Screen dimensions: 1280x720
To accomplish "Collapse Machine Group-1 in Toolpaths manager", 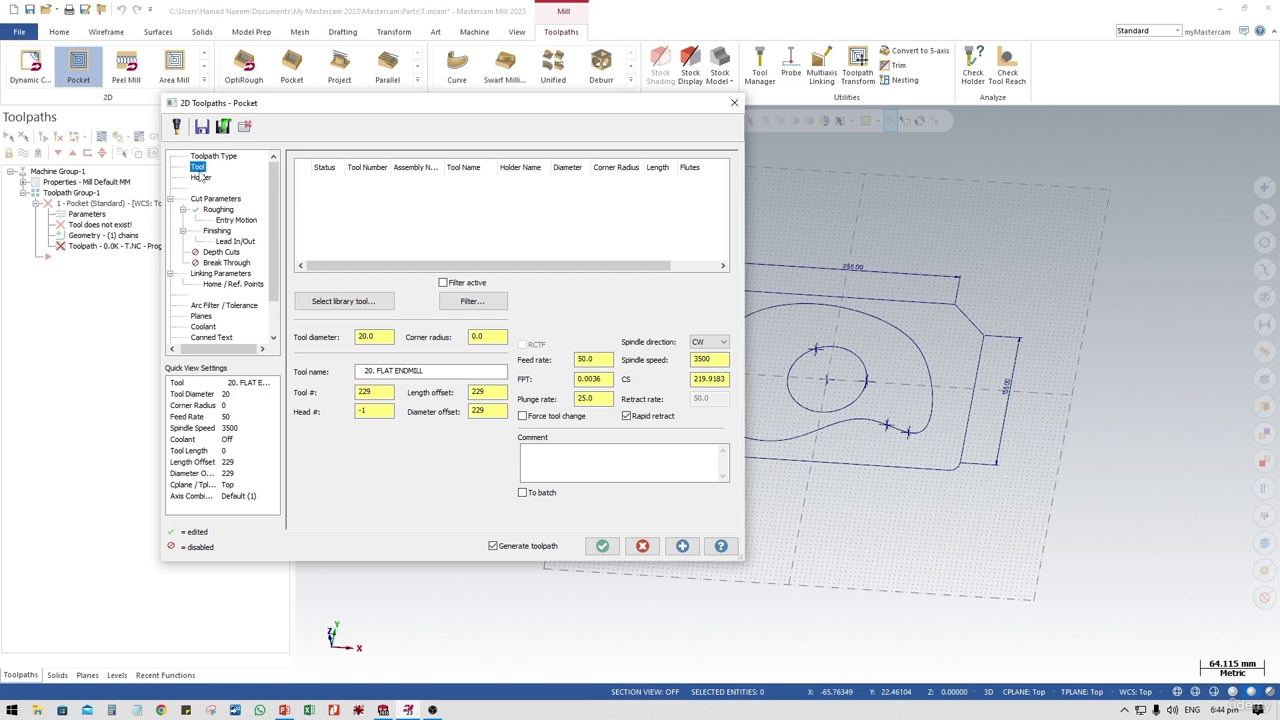I will (10, 172).
